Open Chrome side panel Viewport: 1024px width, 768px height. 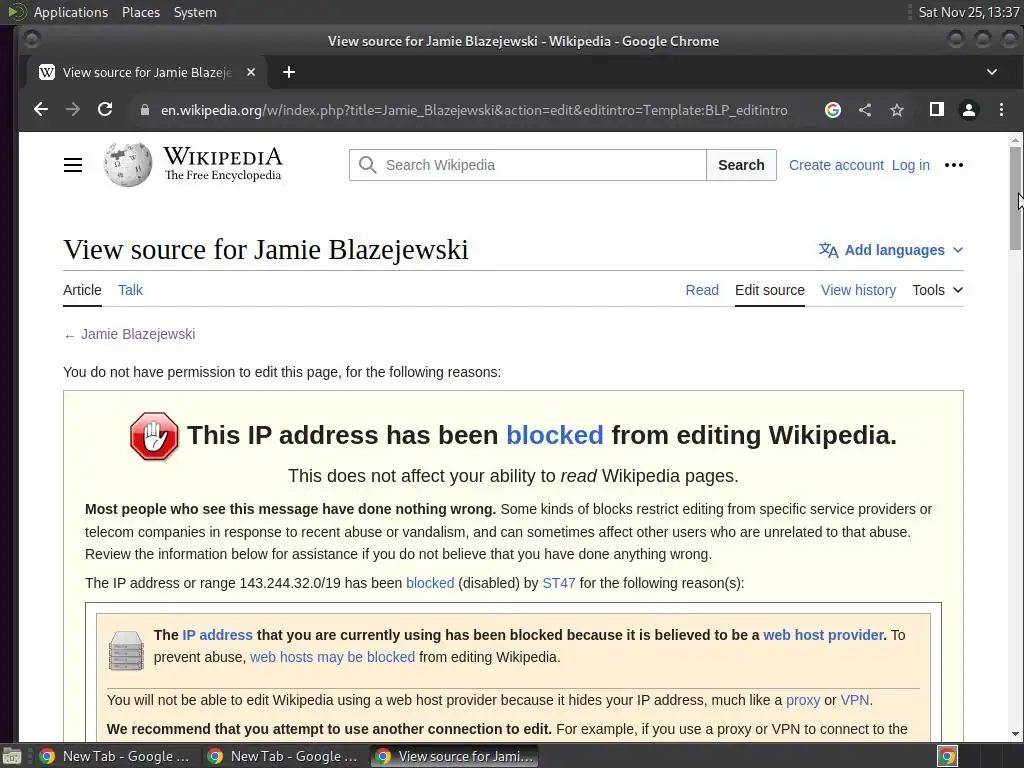(936, 110)
